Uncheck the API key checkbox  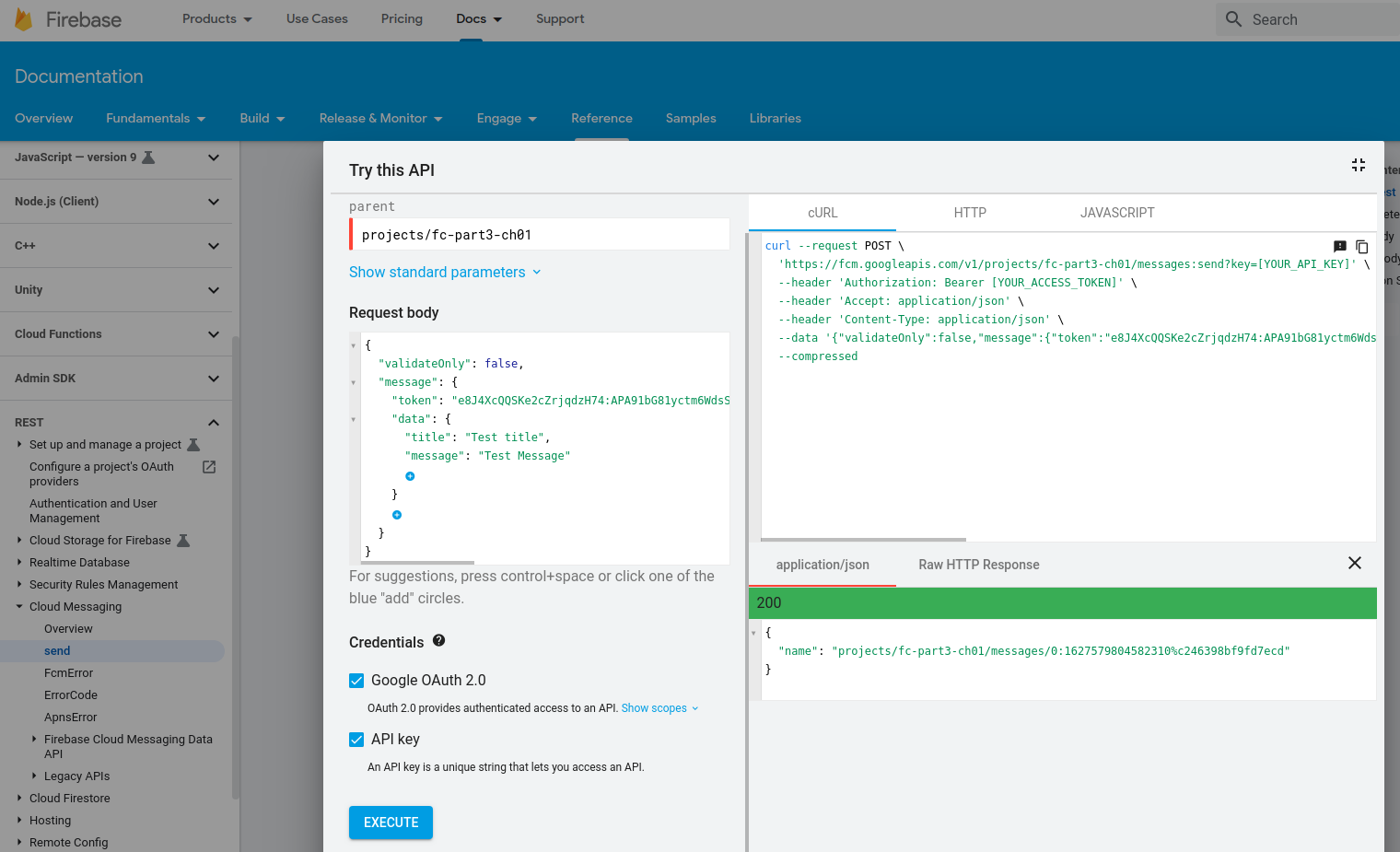(356, 740)
